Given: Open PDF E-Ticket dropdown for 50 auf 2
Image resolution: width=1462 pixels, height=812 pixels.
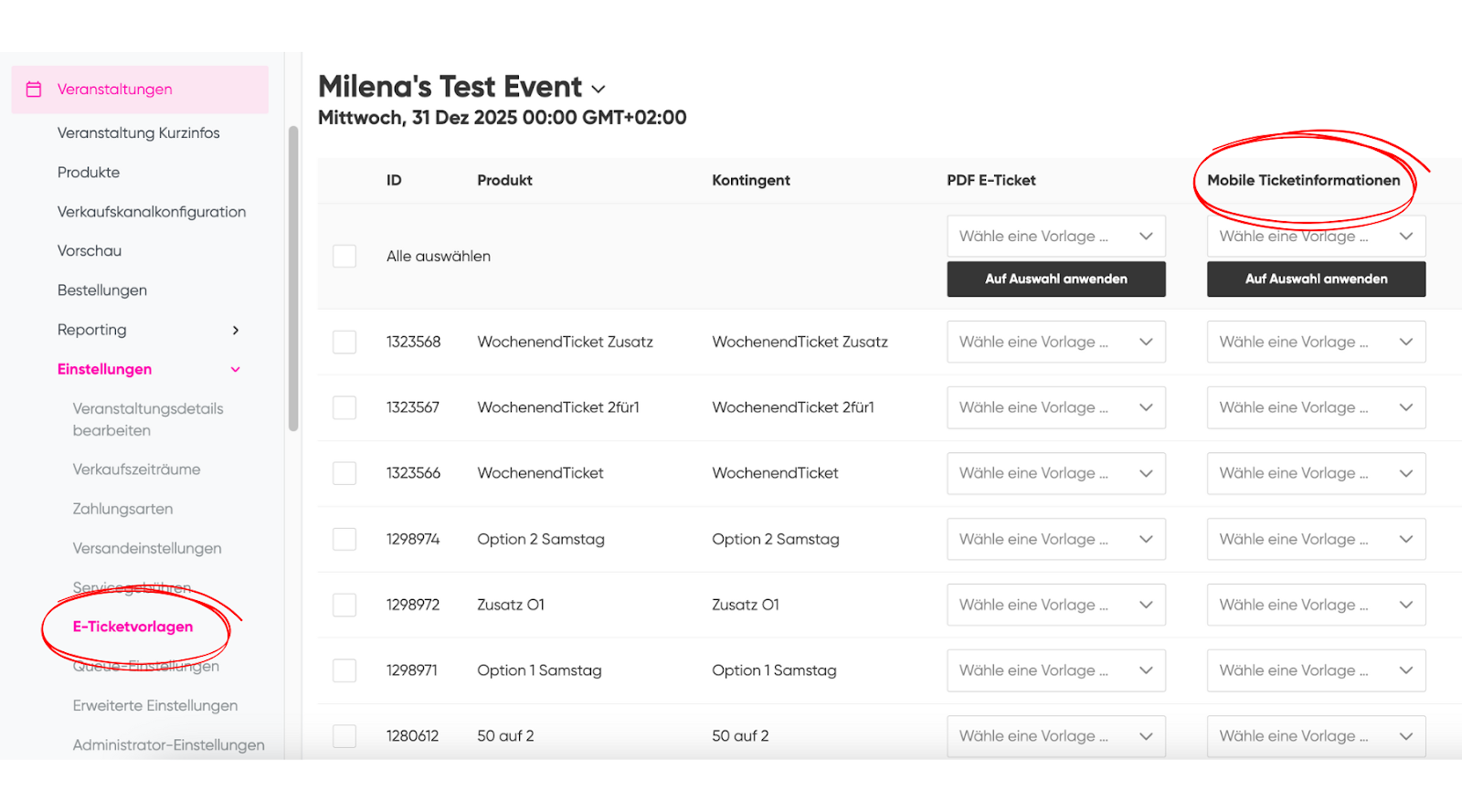Looking at the screenshot, I should tap(1056, 736).
